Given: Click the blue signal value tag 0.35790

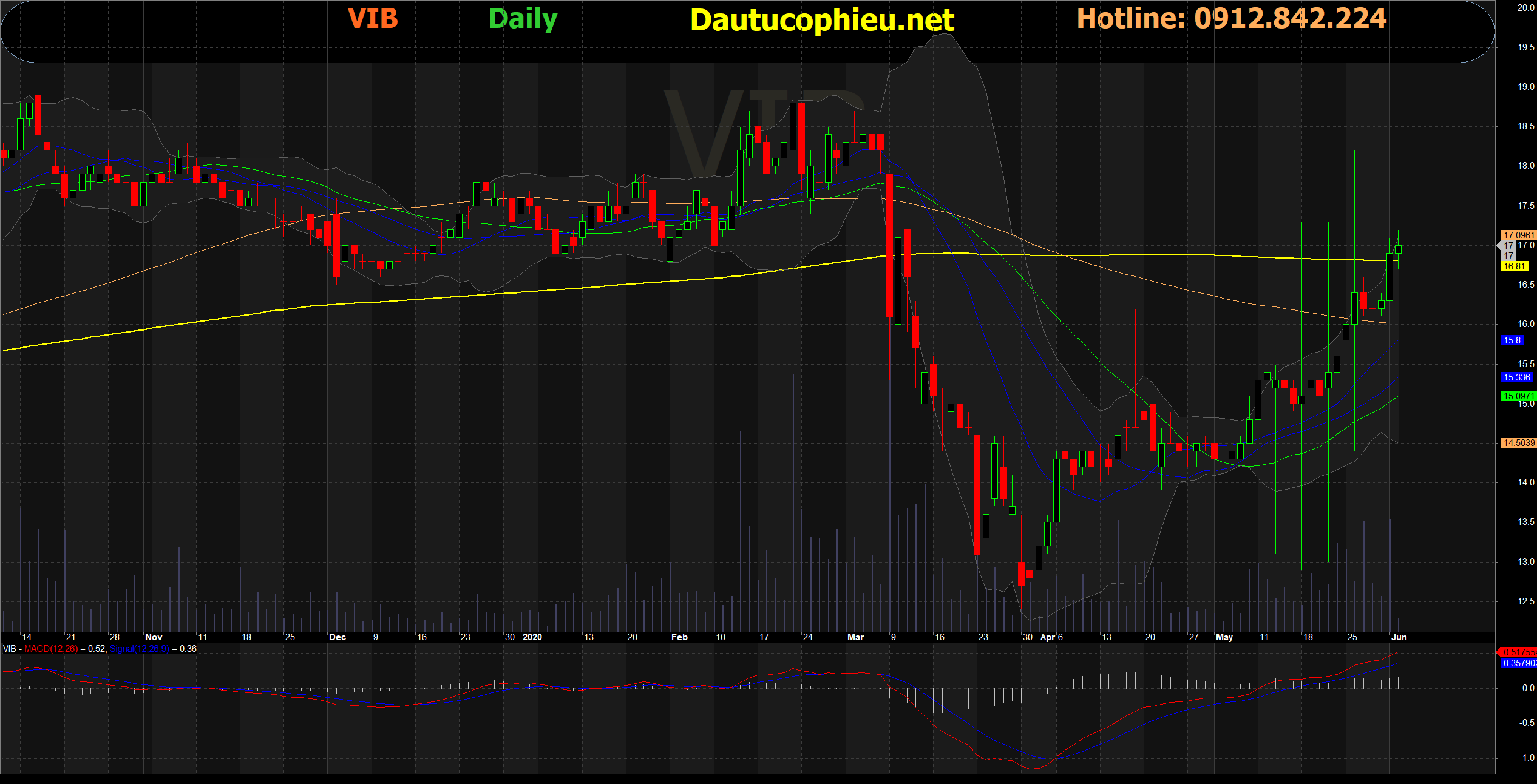Looking at the screenshot, I should pos(1518,663).
